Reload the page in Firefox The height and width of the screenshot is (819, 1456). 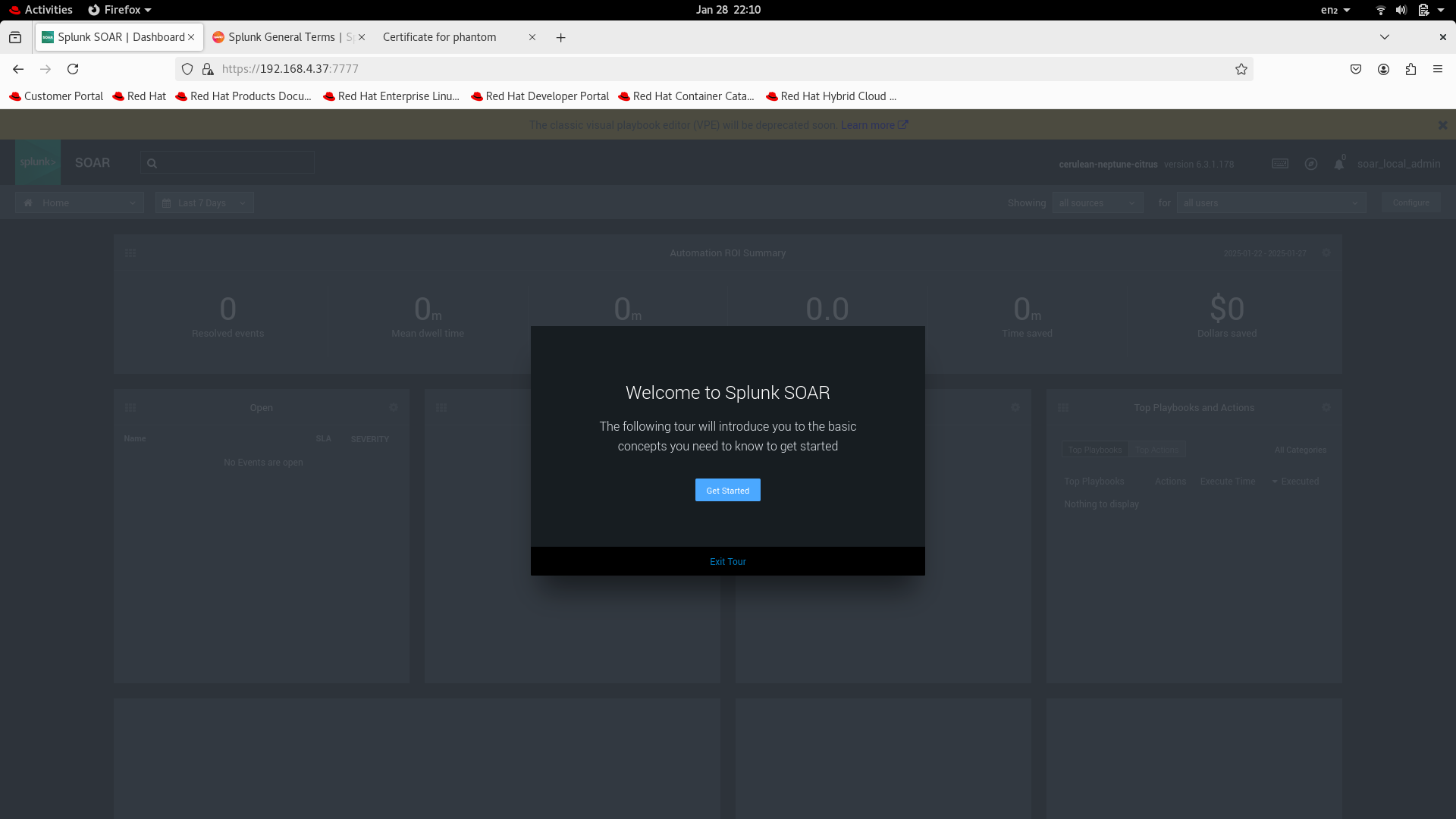click(x=73, y=69)
